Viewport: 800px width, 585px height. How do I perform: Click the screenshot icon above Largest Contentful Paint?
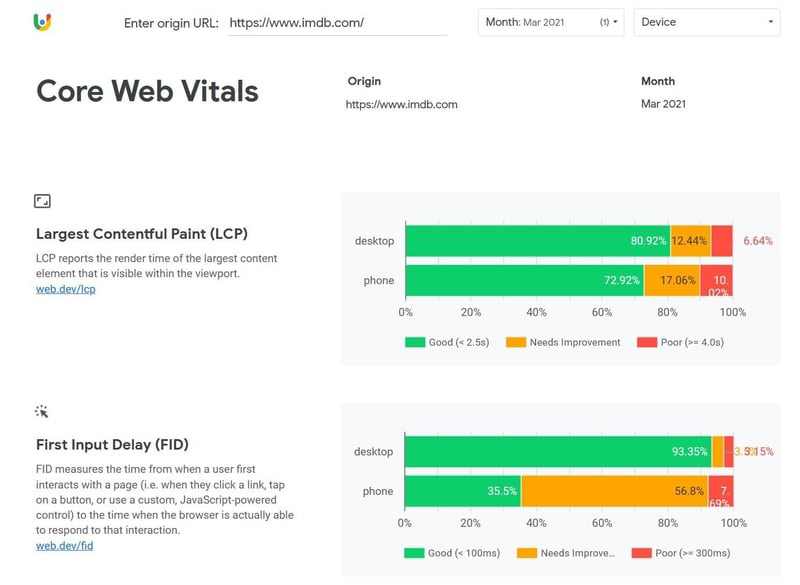44,200
